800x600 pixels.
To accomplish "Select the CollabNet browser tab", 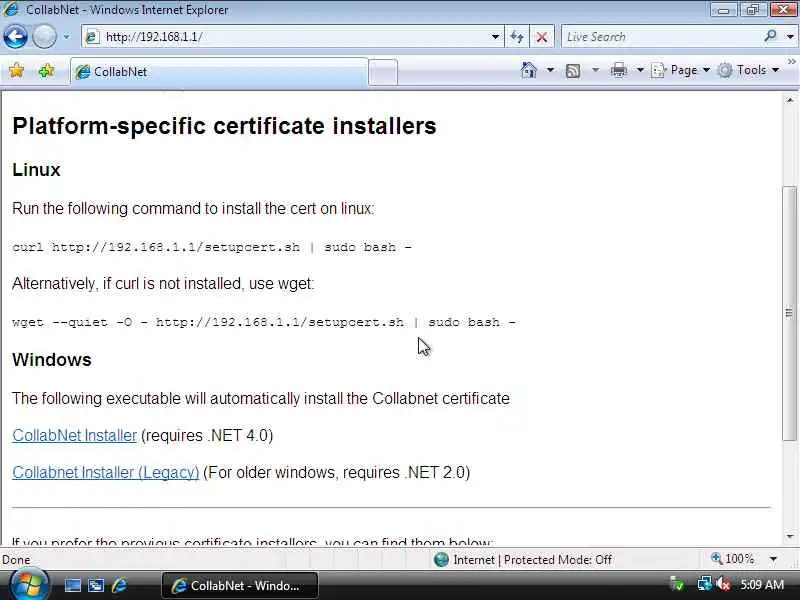I will point(219,72).
